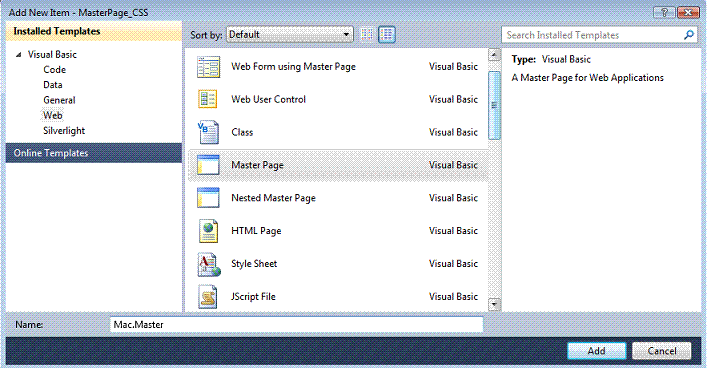The height and width of the screenshot is (368, 707).
Task: Select the Style Sheet label
Action: click(x=254, y=264)
